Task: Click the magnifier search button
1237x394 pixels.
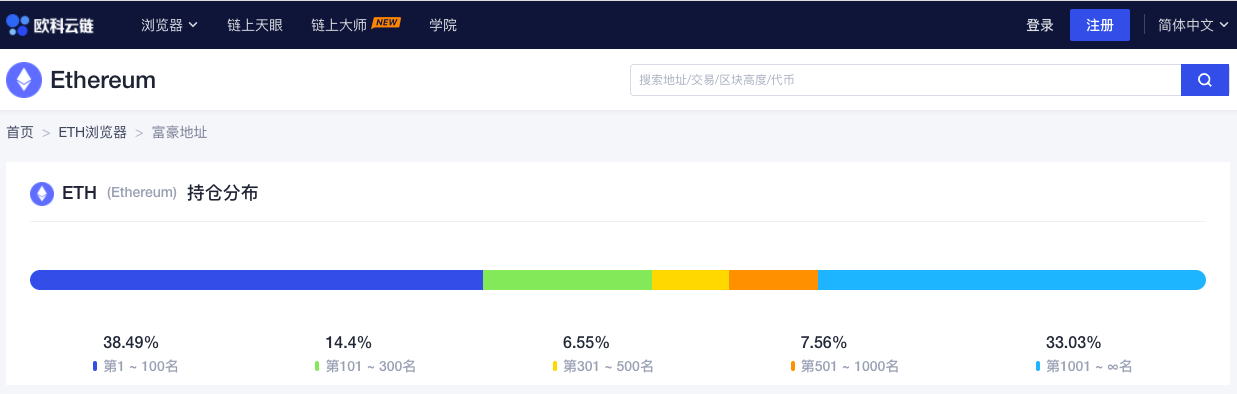Action: [1205, 80]
